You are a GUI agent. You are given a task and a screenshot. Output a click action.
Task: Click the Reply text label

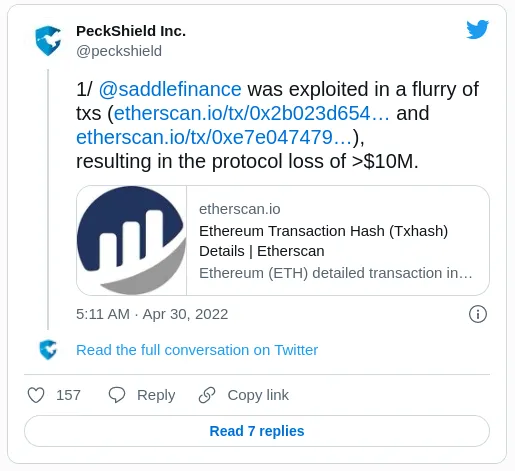[156, 395]
